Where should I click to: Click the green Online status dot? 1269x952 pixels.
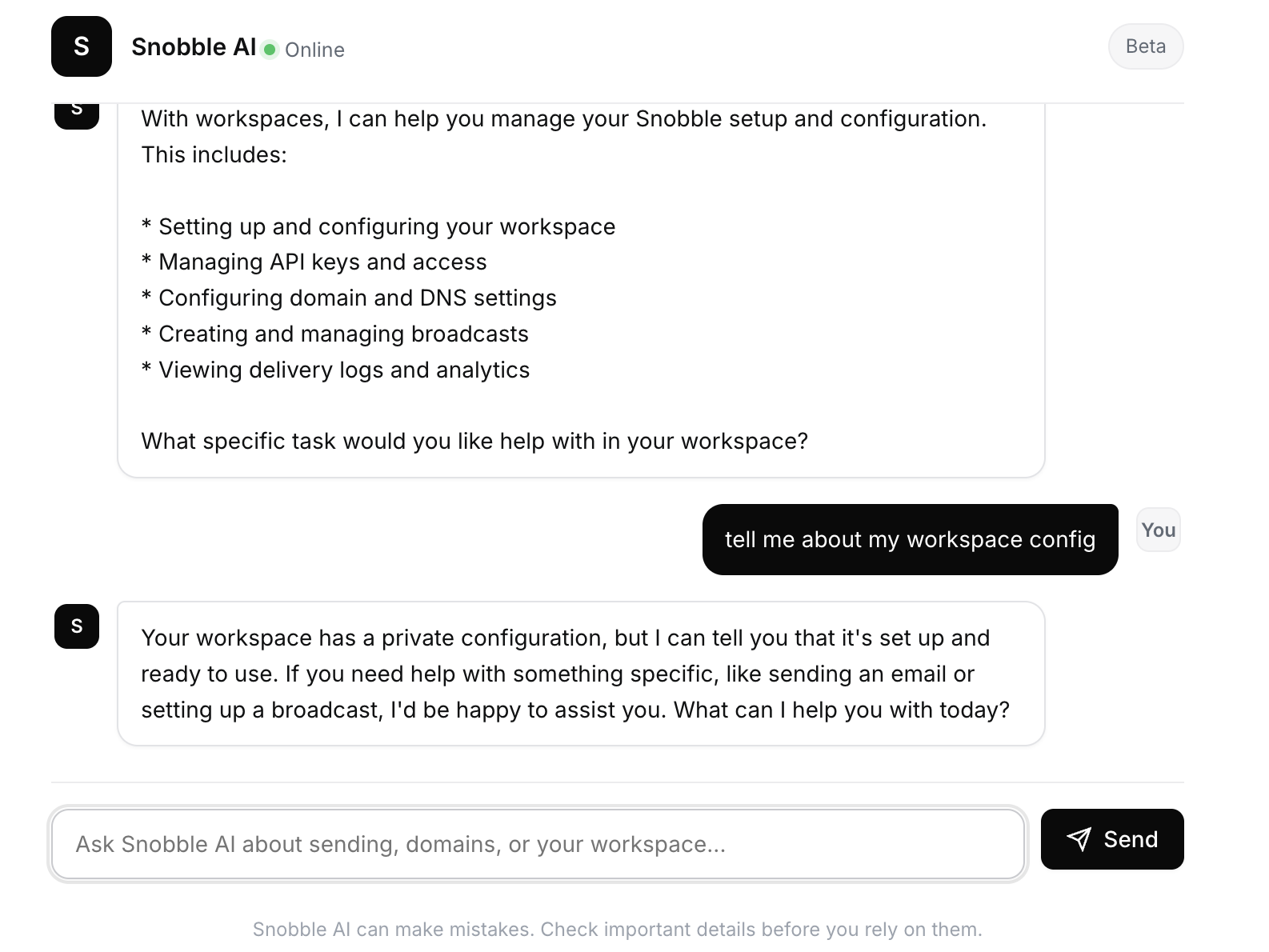[270, 50]
